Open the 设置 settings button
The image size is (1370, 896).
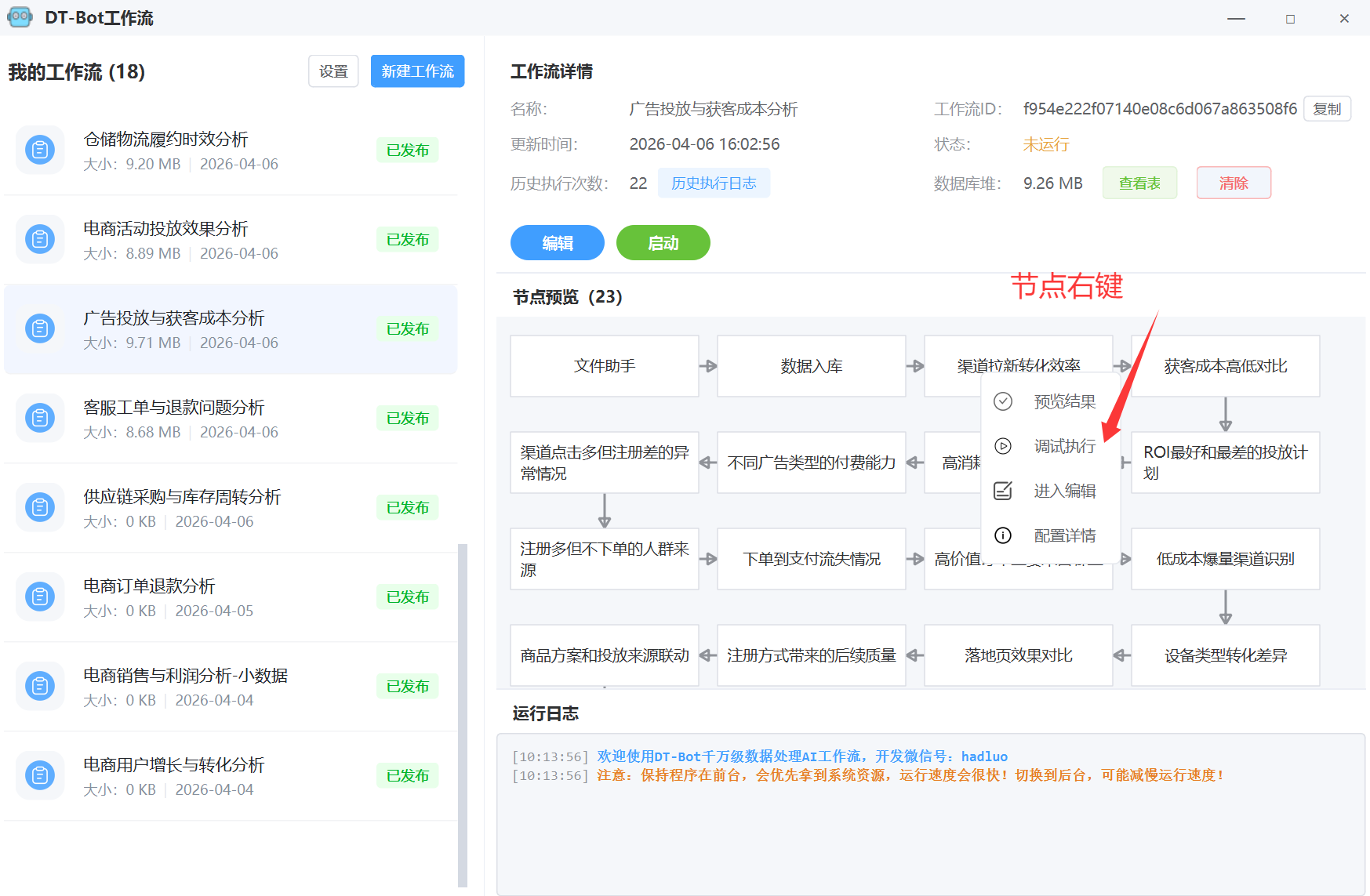[333, 71]
